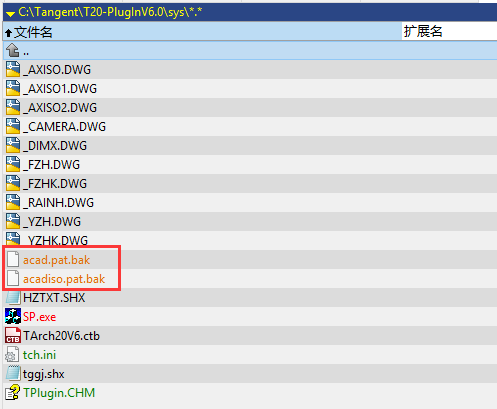This screenshot has width=497, height=409.
Task: Select file name _DIMX.DWG
Action: [55, 146]
